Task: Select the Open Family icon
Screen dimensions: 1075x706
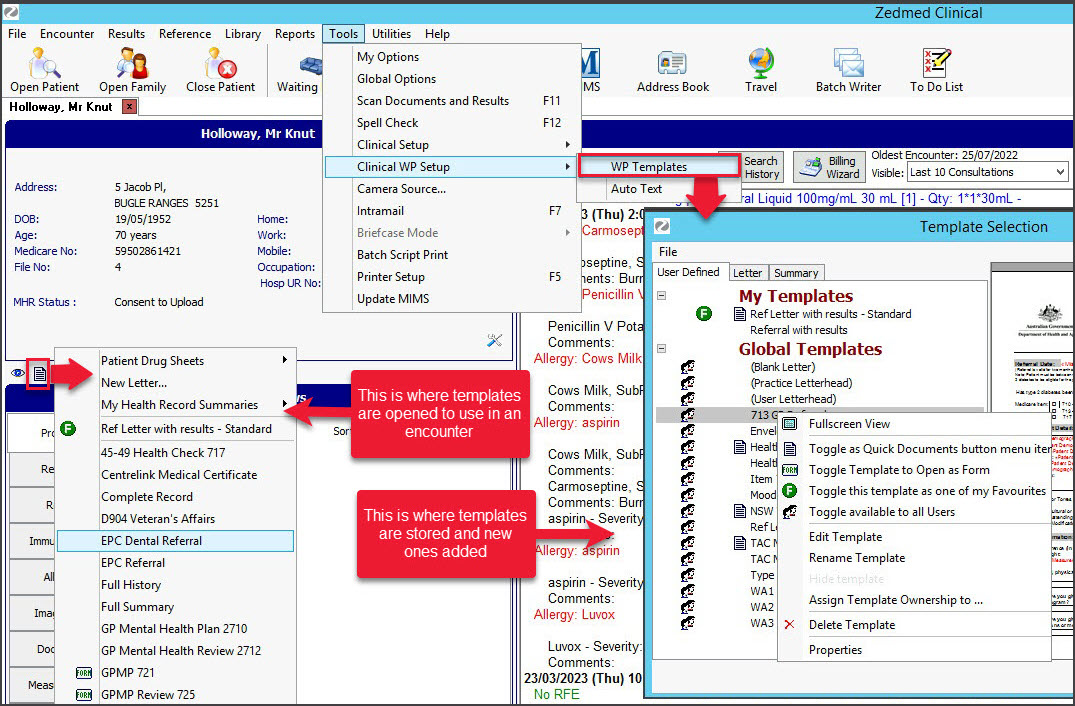Action: [x=131, y=68]
